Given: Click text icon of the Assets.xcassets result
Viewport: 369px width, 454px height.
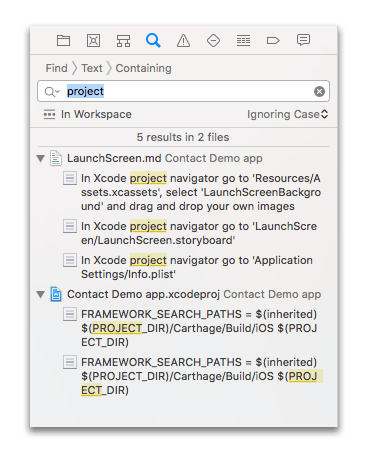Looking at the screenshot, I should coord(70,178).
